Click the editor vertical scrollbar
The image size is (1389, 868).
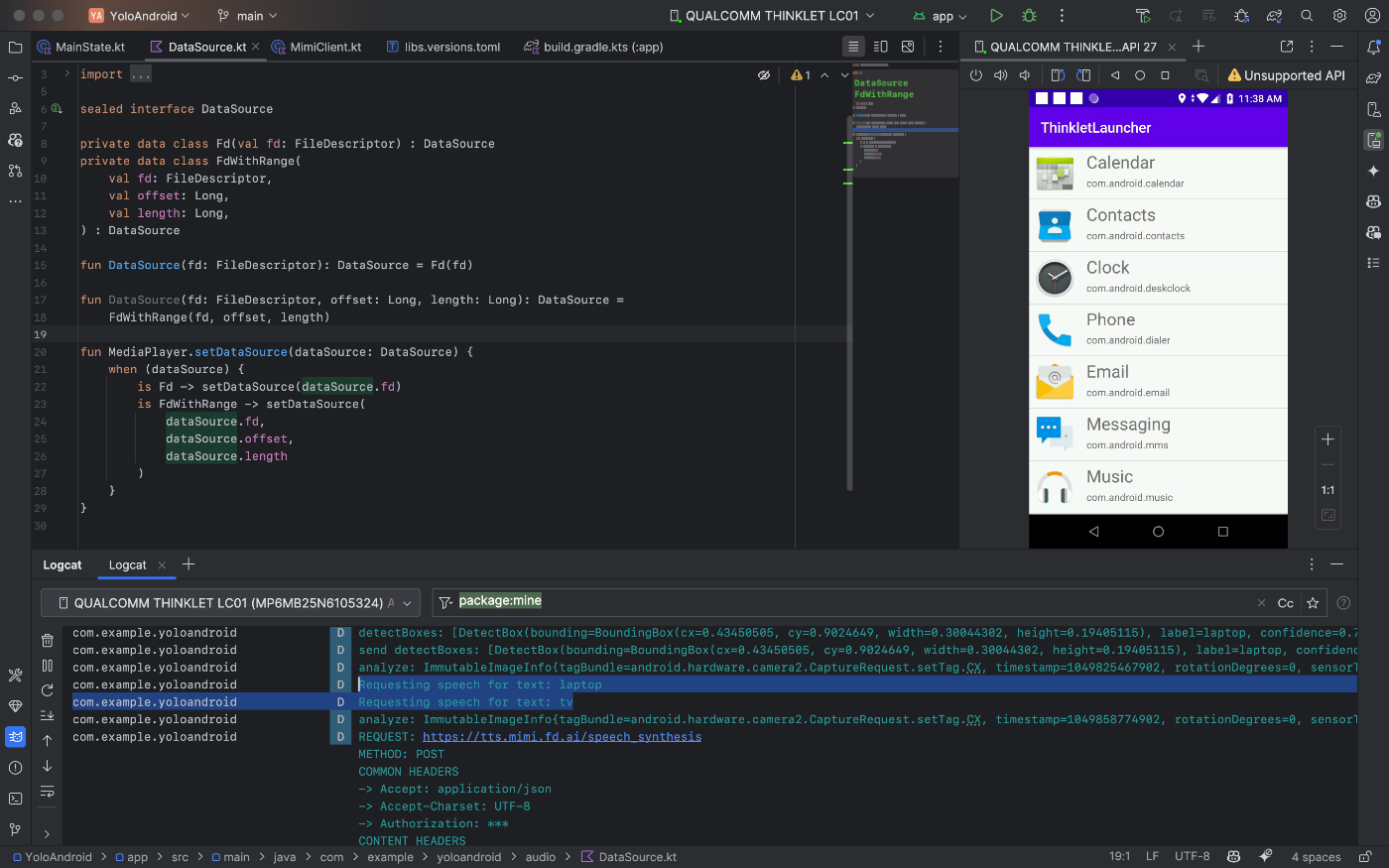[850, 303]
